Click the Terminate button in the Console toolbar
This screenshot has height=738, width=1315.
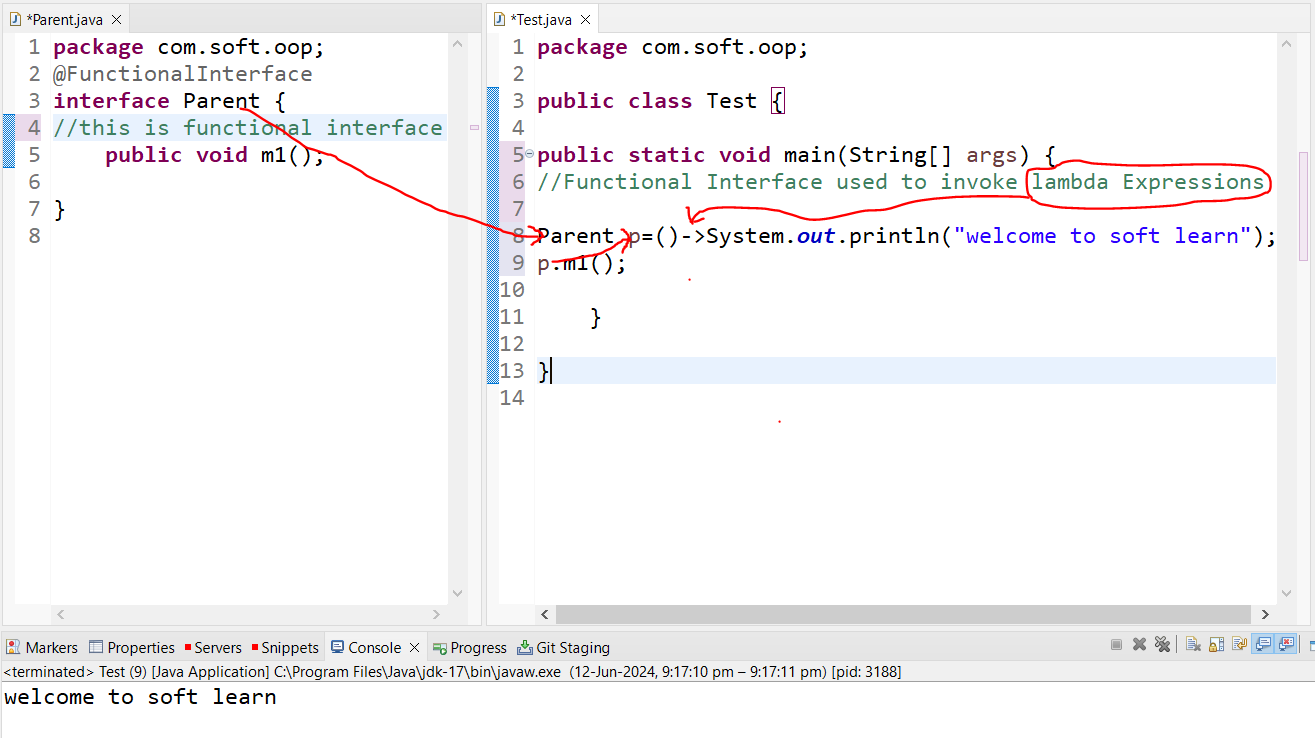1116,646
